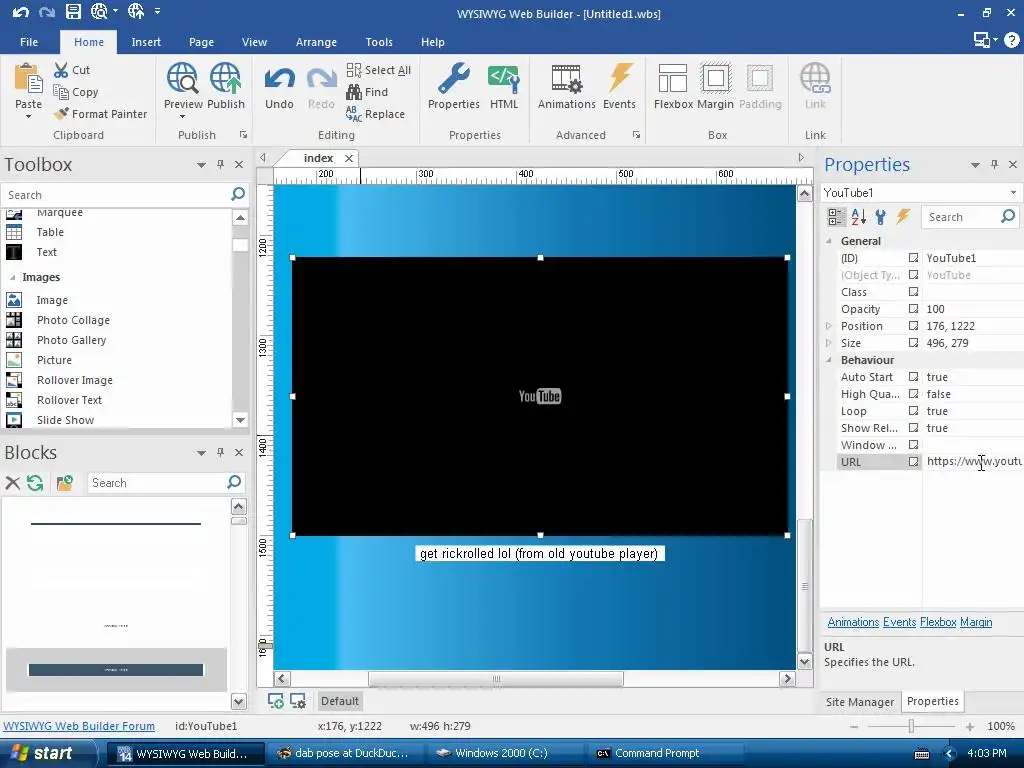Open the WYSIWYG Web Builder Forum link
This screenshot has height=768, width=1024.
point(79,726)
